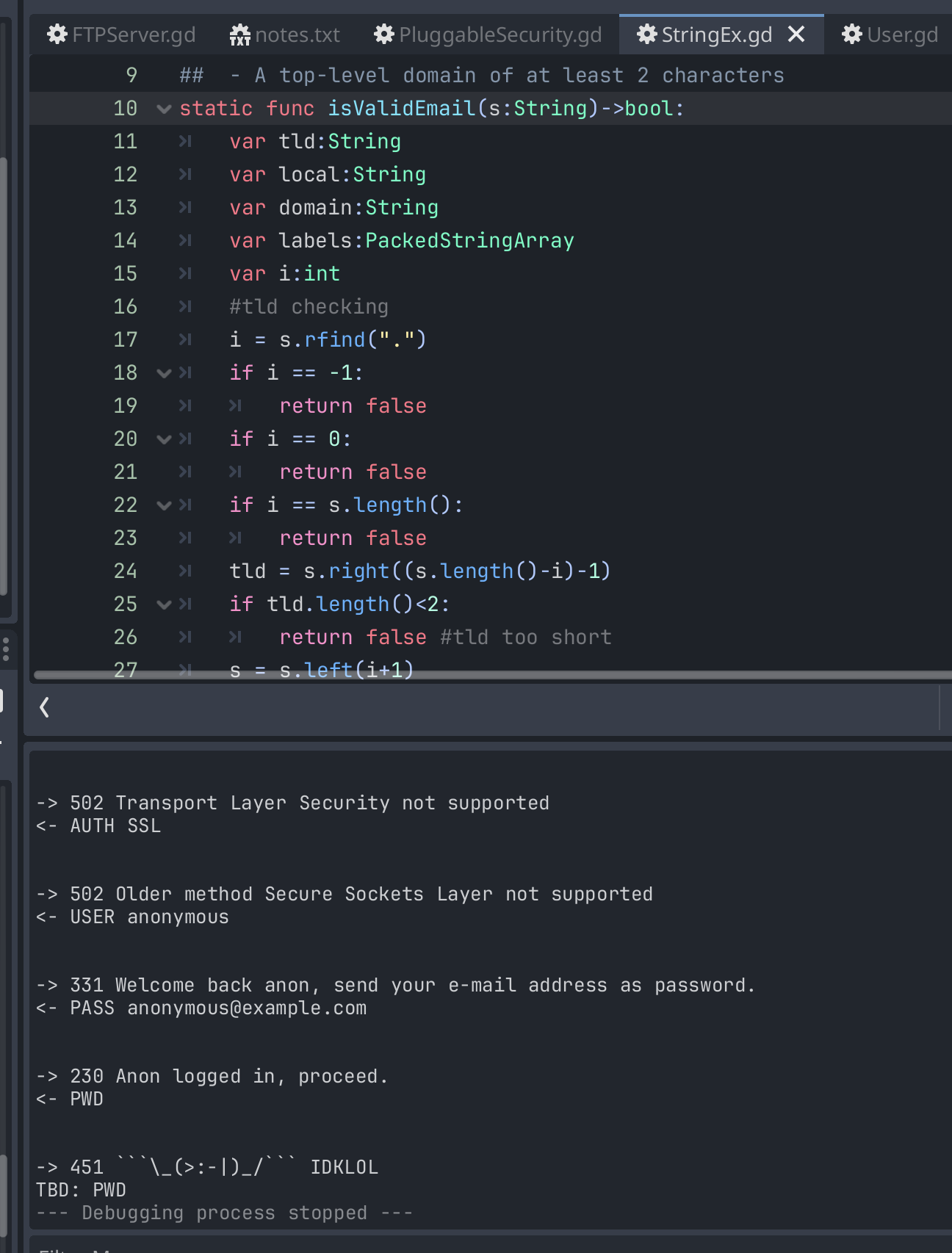Click the isValidEmail function name

click(402, 109)
